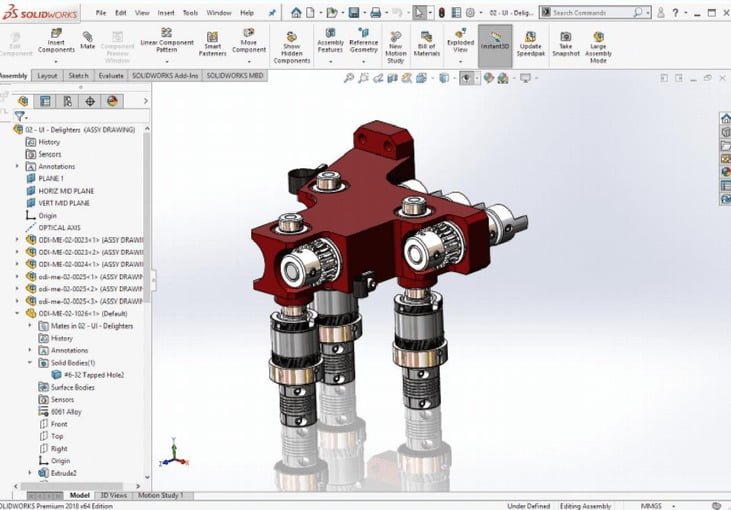Open the View Settings monitor icon

point(525,78)
